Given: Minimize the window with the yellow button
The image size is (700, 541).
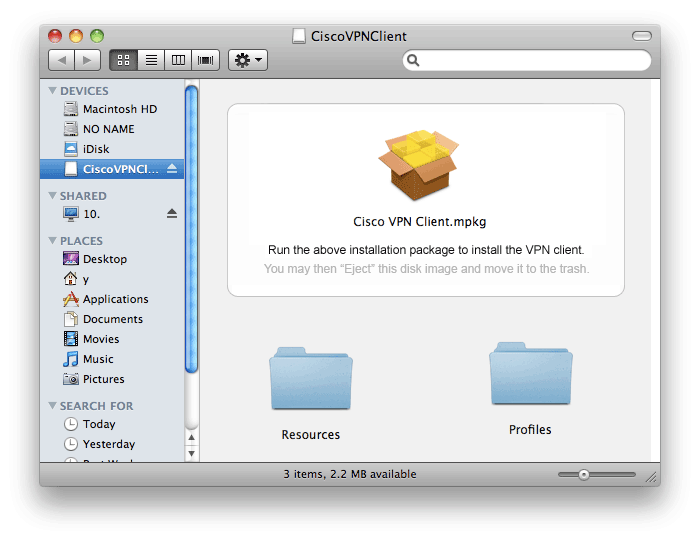Looking at the screenshot, I should (x=76, y=36).
